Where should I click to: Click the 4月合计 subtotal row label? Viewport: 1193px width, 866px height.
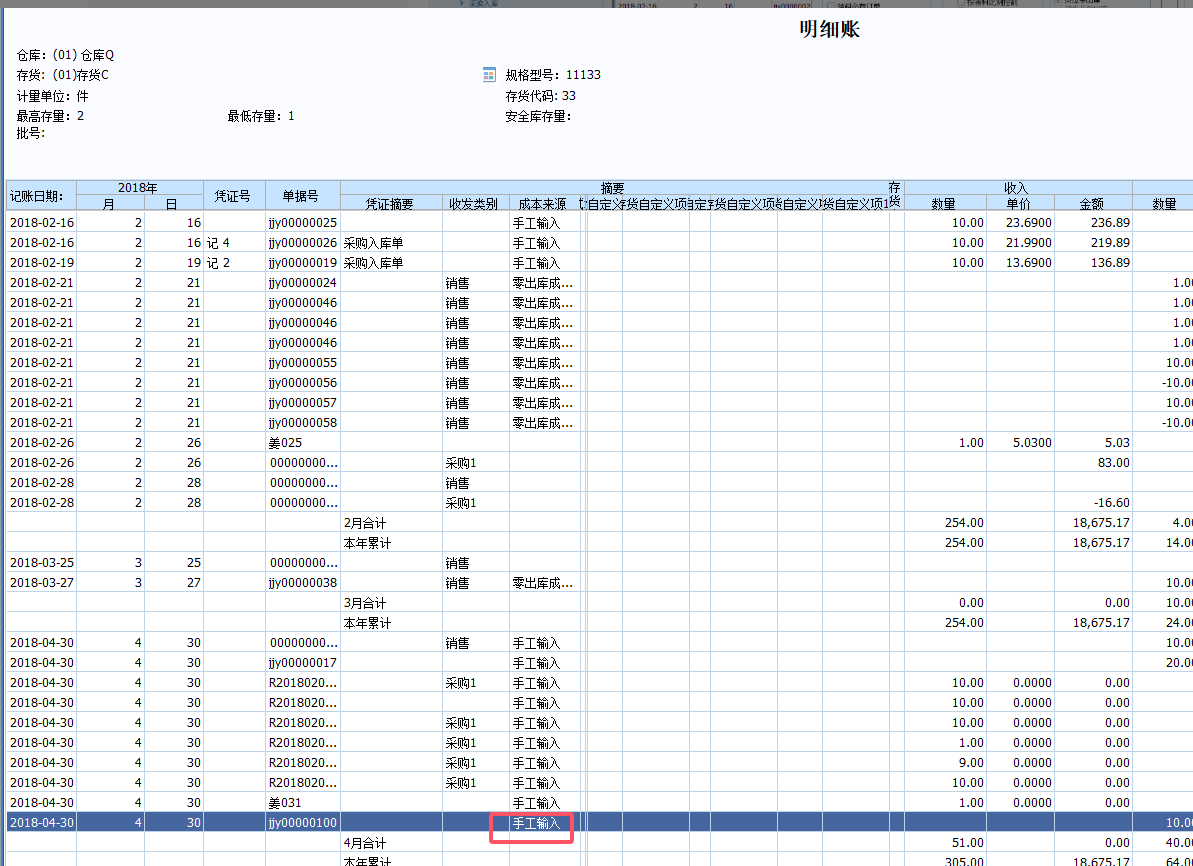click(x=365, y=842)
